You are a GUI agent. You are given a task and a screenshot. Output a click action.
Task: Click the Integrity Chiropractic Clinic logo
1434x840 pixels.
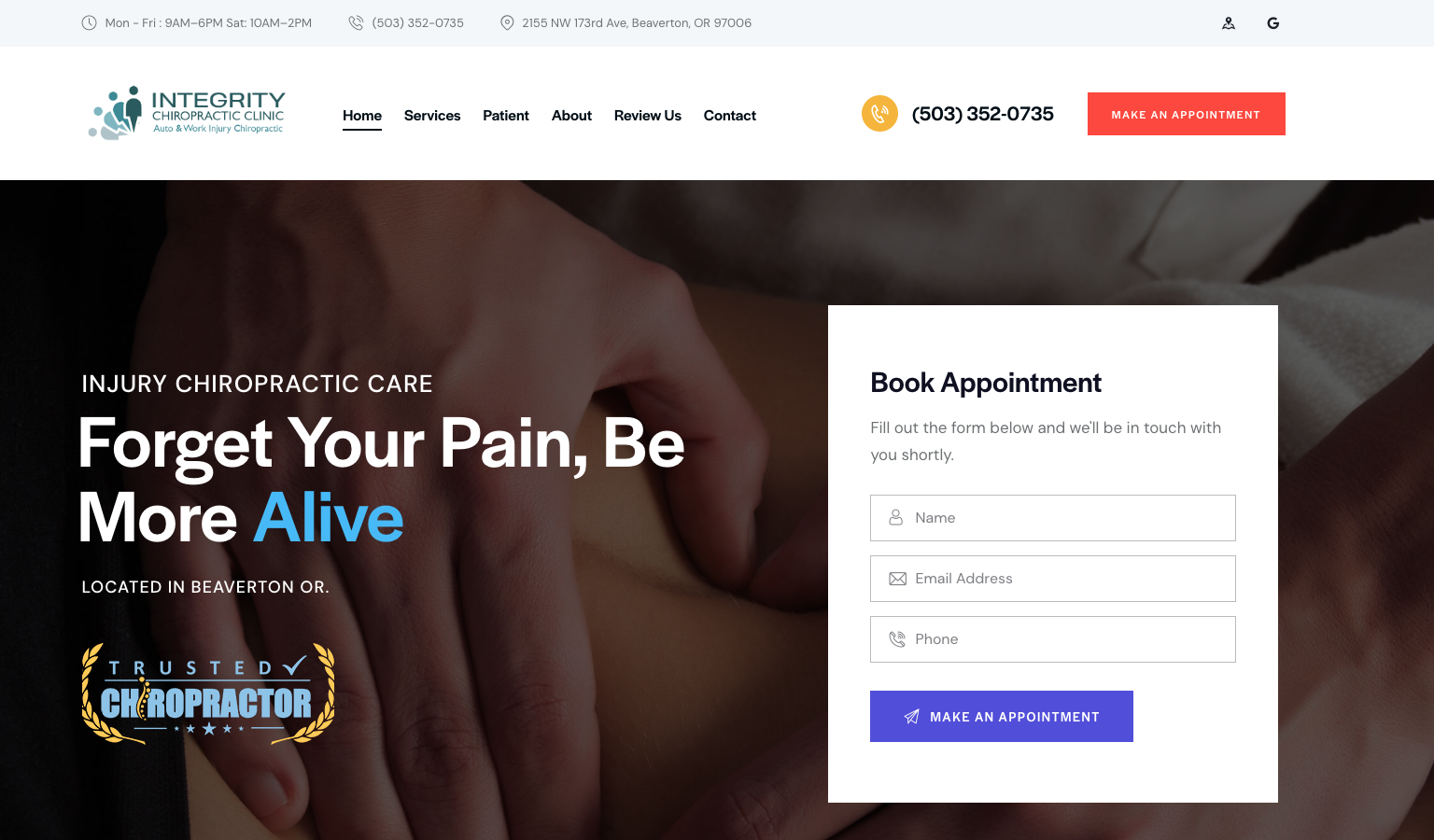pyautogui.click(x=187, y=113)
